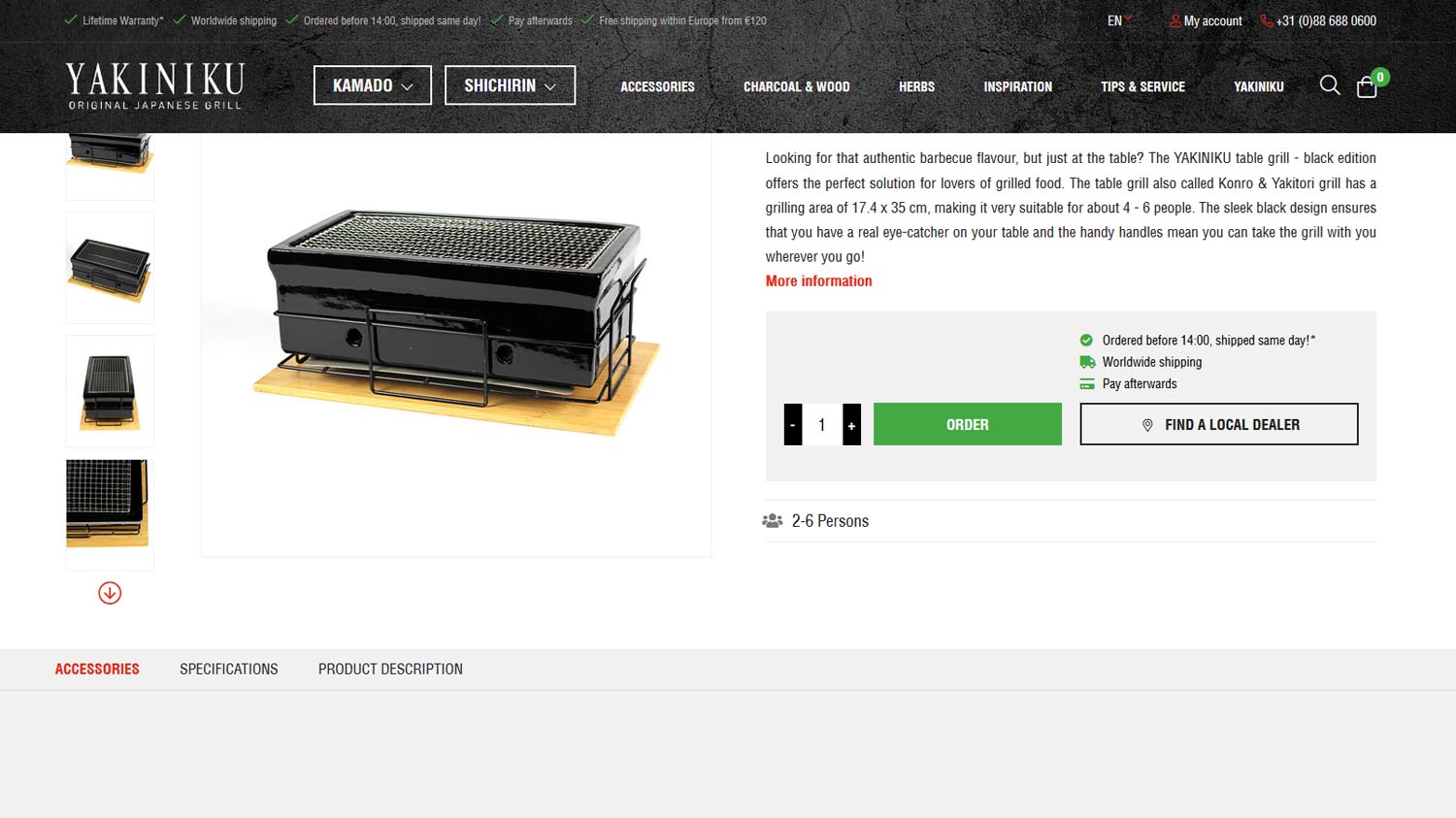This screenshot has width=1456, height=818.
Task: Click the phone handset icon
Action: [x=1266, y=20]
